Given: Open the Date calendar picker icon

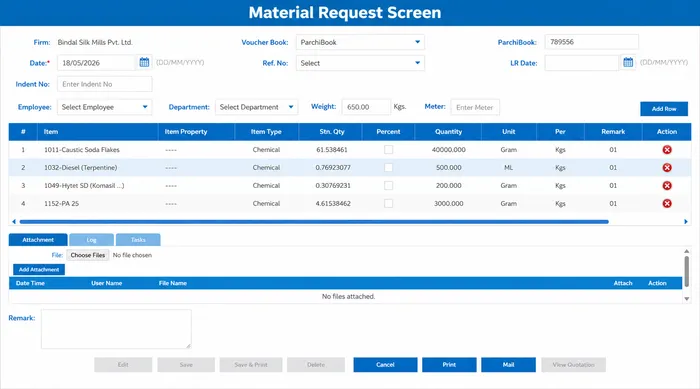Looking at the screenshot, I should click(144, 63).
